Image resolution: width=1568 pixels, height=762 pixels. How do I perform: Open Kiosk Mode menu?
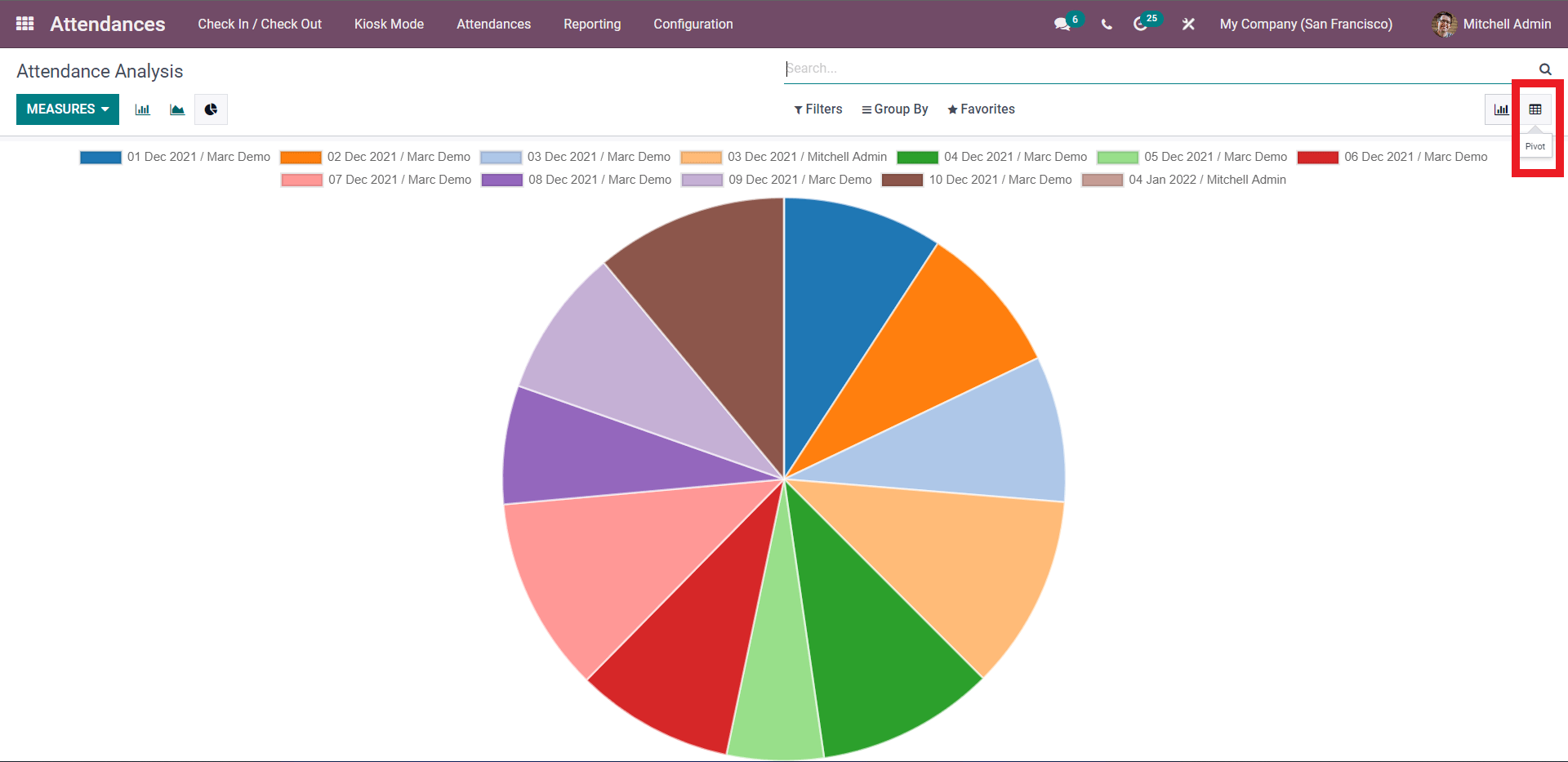point(389,25)
